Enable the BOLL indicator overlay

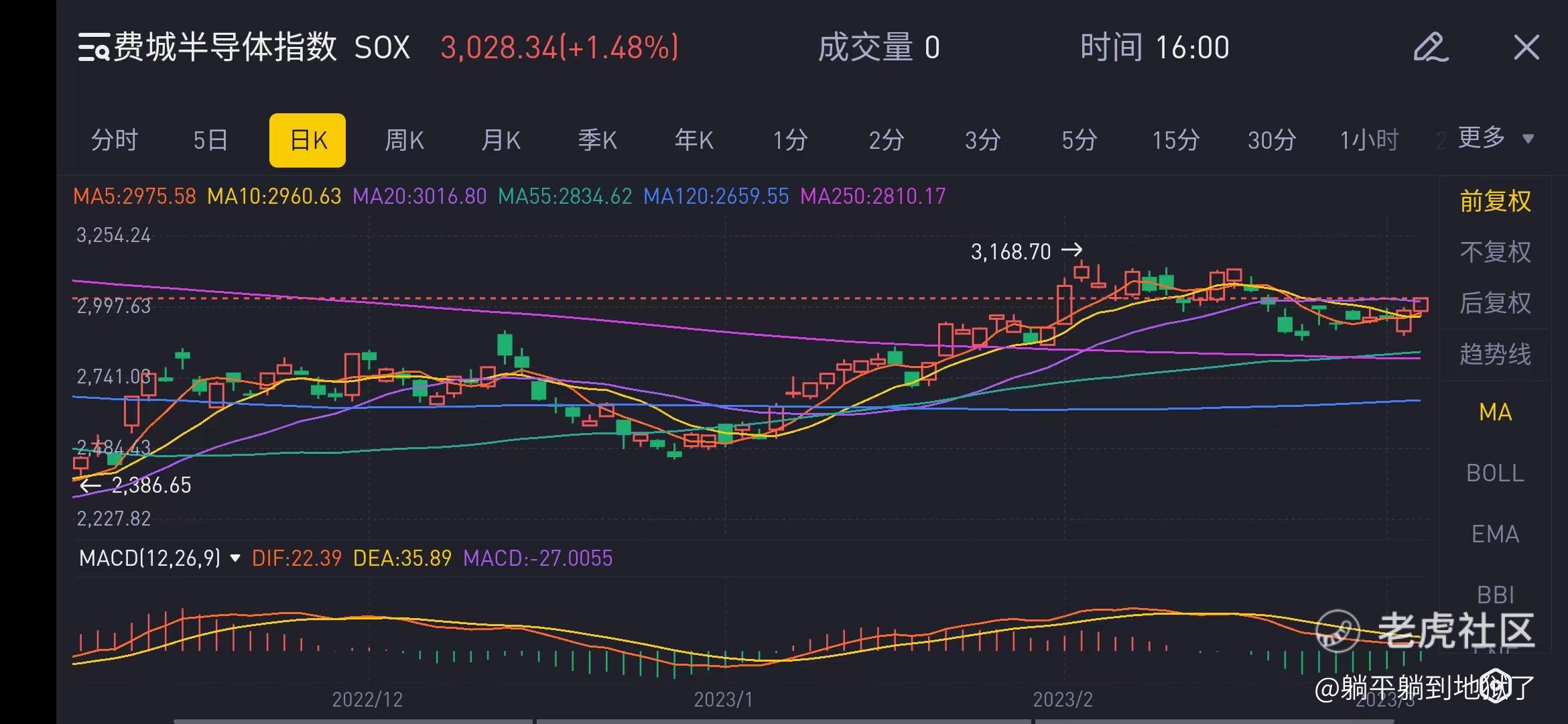[x=1495, y=473]
